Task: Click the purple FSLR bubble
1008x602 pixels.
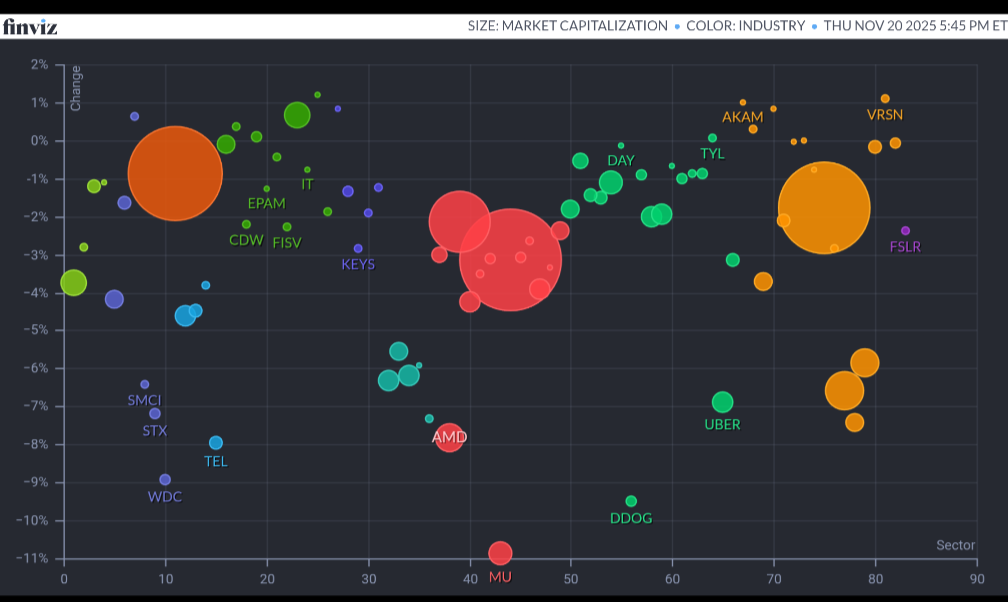Action: tap(906, 231)
